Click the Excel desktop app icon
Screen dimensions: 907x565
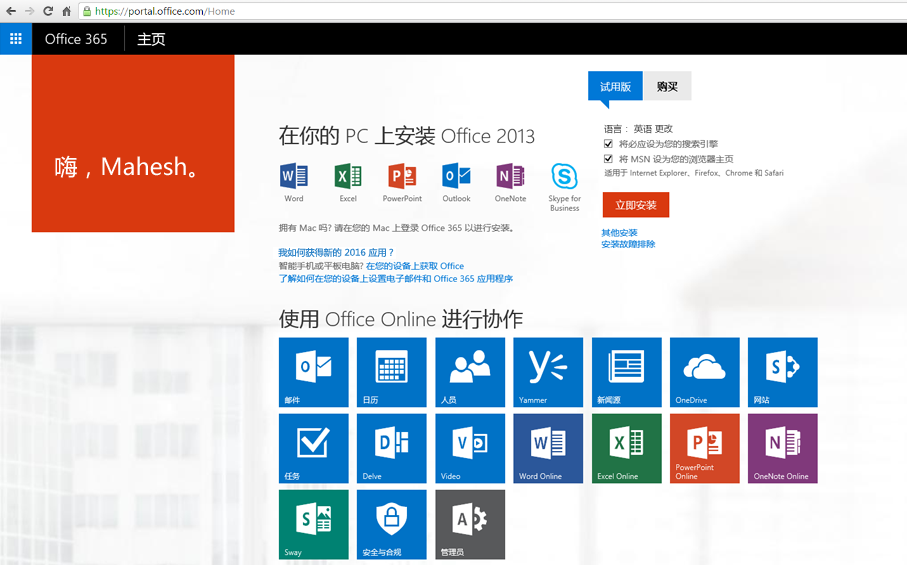point(348,176)
